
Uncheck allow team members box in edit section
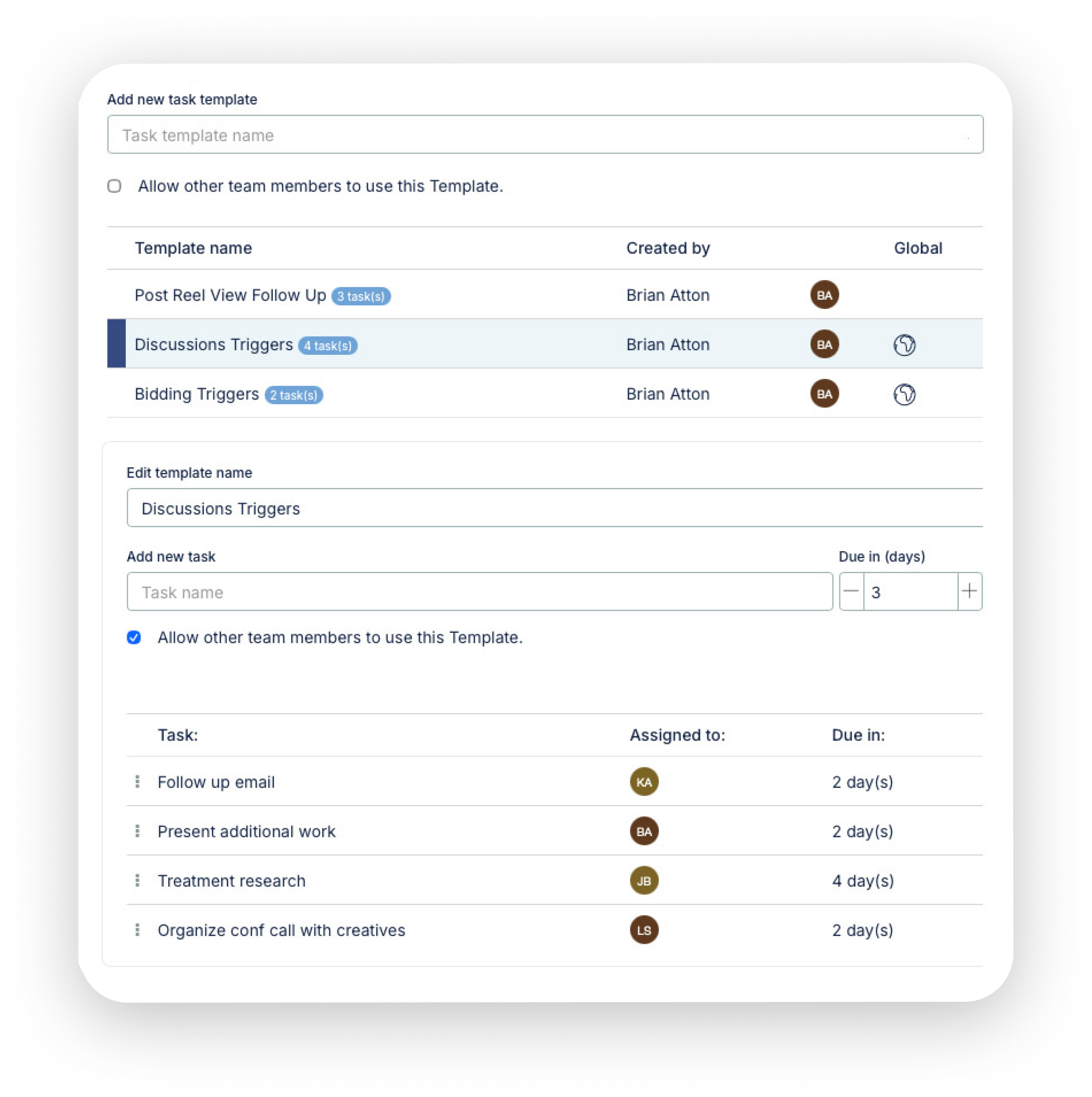pos(134,638)
